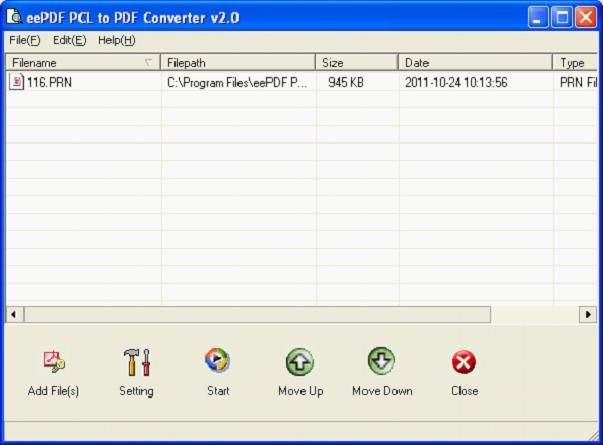Viewport: 603px width, 445px height.
Task: Close the window with title bar X
Action: (586, 17)
